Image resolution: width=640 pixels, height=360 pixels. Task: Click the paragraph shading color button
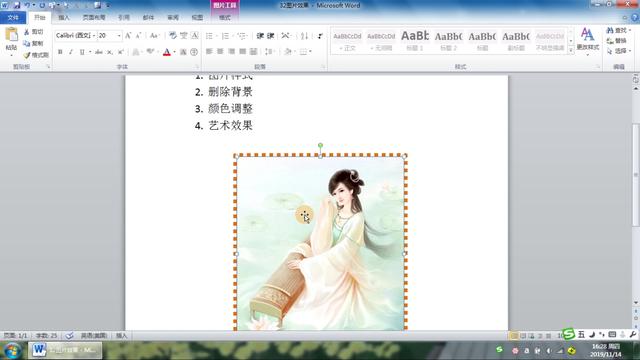[287, 52]
